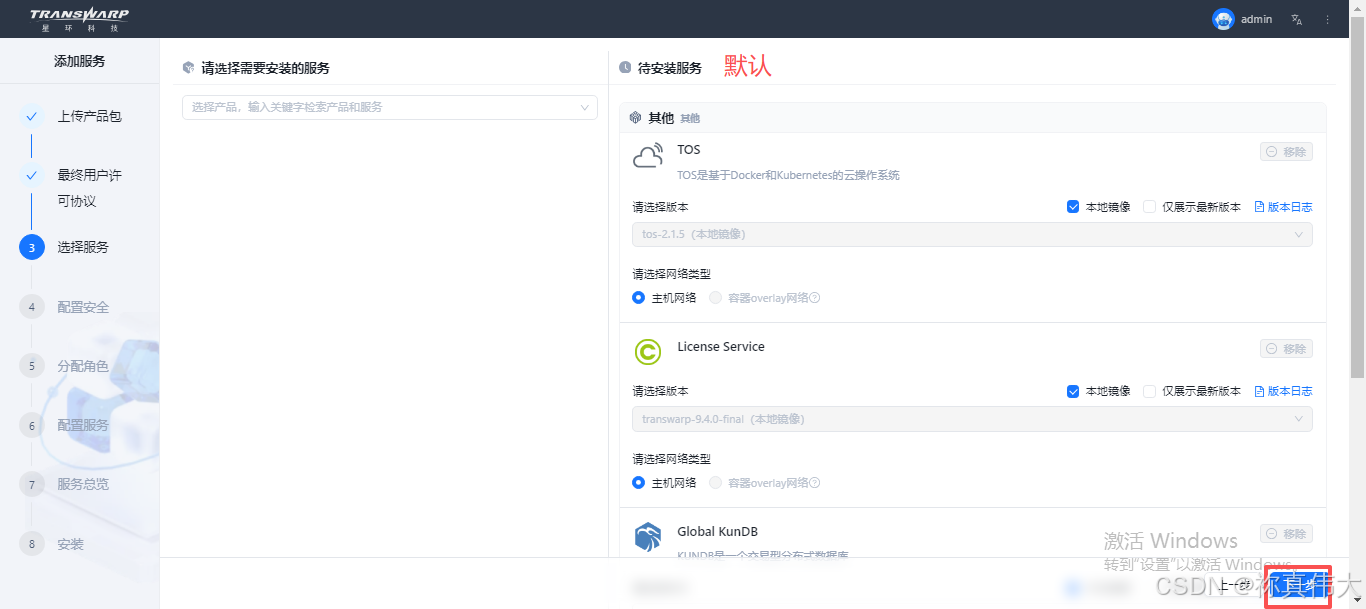Select 主机网络 radio for License Service

(638, 483)
